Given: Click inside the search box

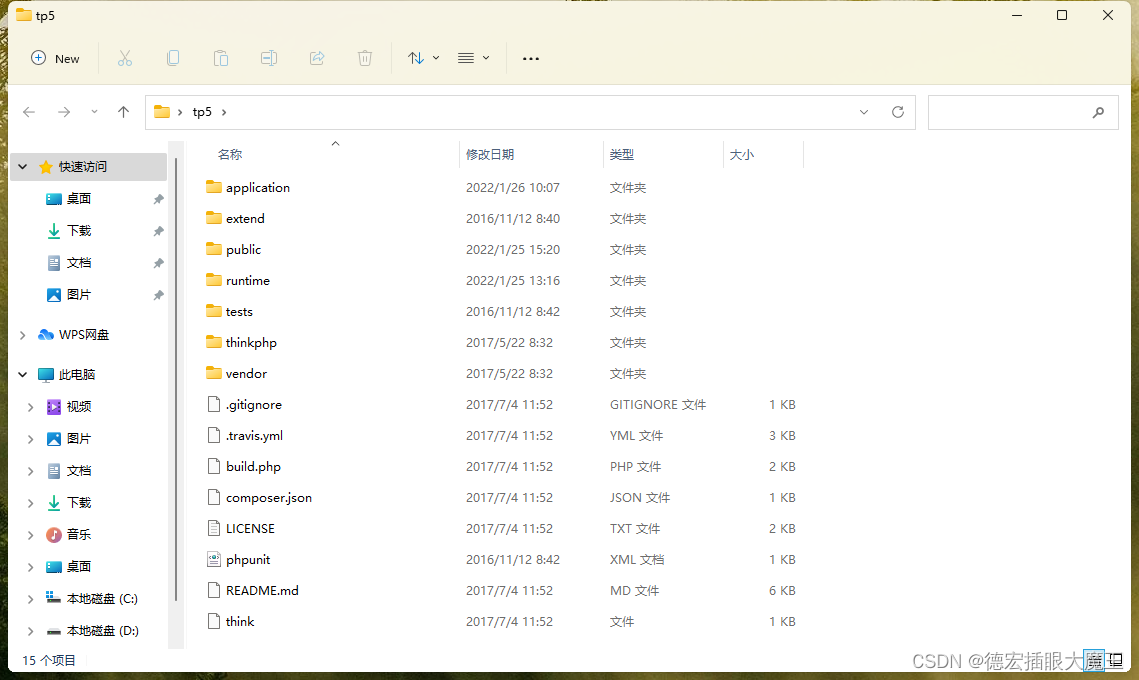Looking at the screenshot, I should pos(1023,112).
